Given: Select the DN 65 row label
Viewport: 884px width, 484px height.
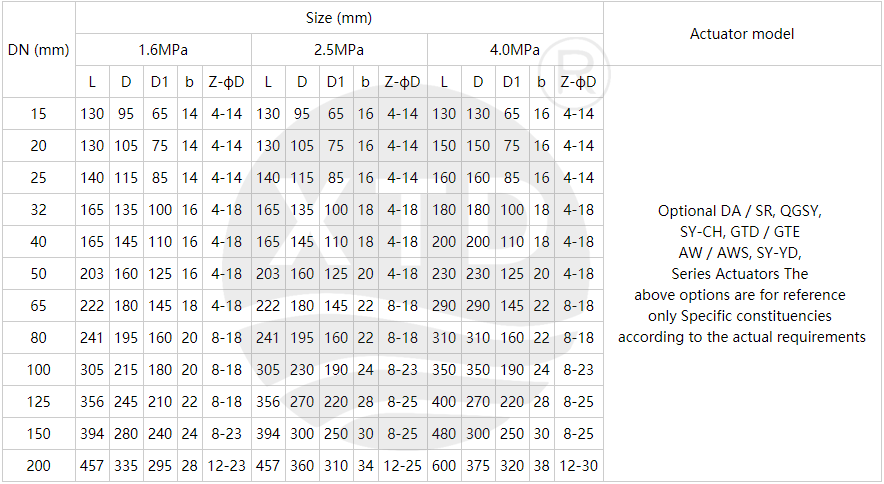Looking at the screenshot, I should (38, 306).
